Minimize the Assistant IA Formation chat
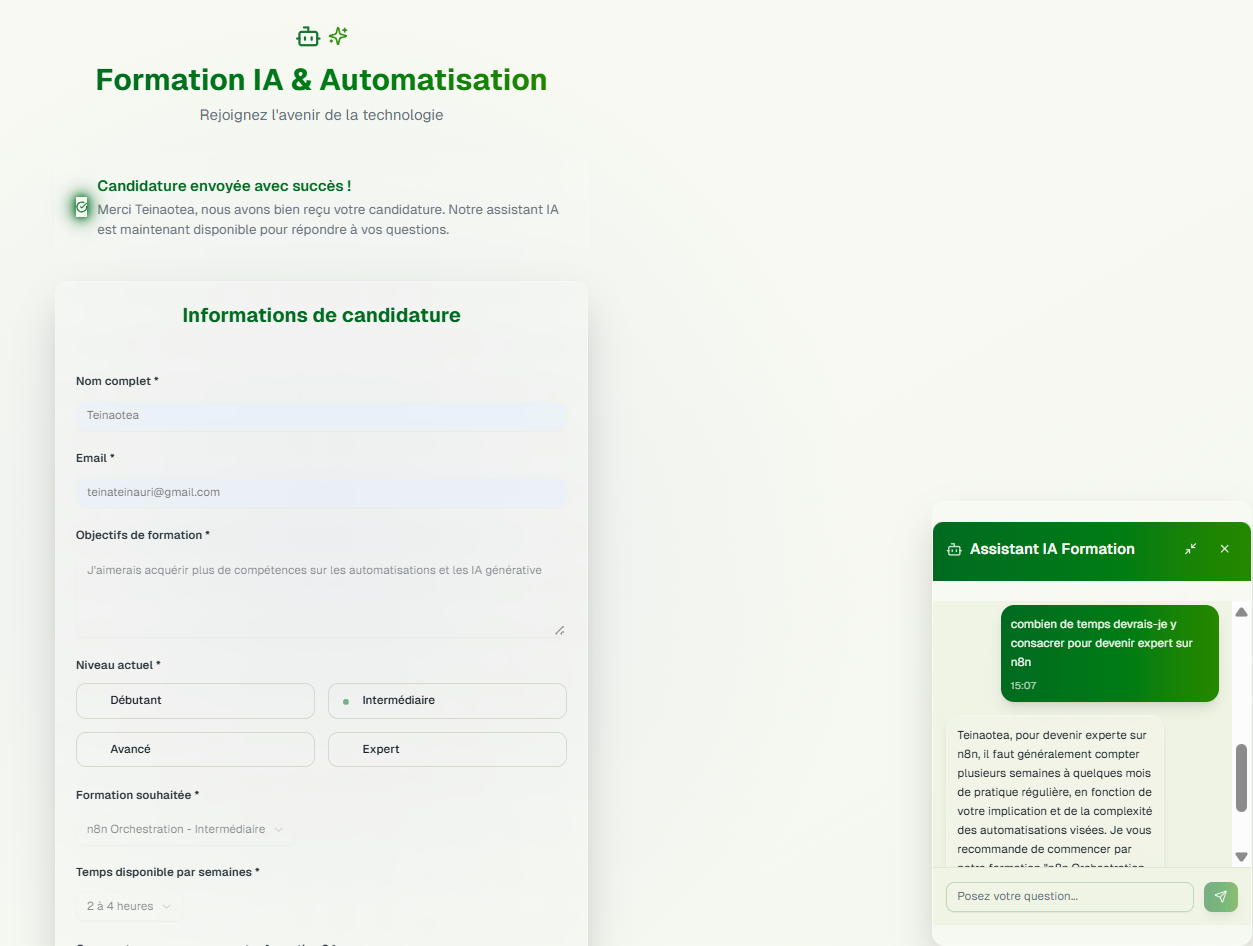Viewport: 1253px width, 946px height. pyautogui.click(x=1190, y=549)
